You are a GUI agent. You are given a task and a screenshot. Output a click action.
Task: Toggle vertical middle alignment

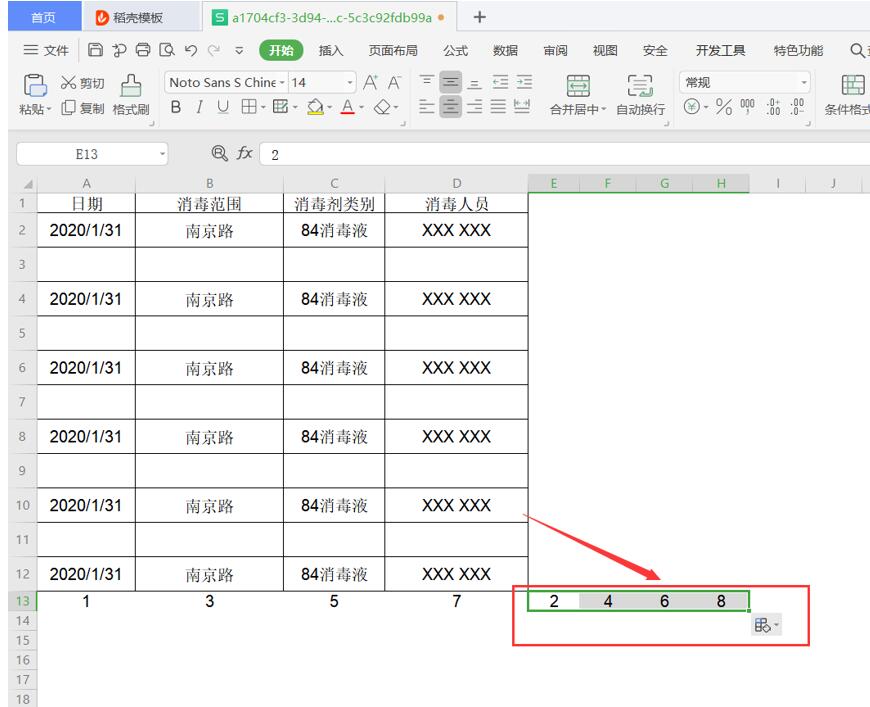pos(451,82)
